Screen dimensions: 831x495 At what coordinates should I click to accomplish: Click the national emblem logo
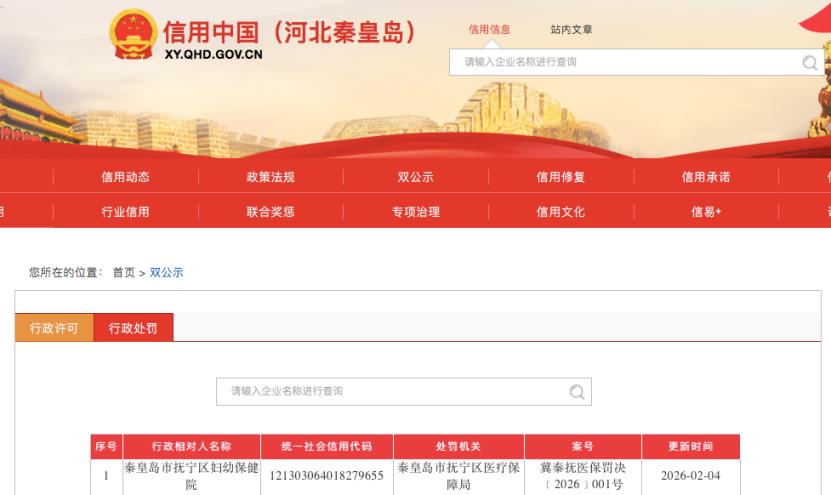click(133, 36)
